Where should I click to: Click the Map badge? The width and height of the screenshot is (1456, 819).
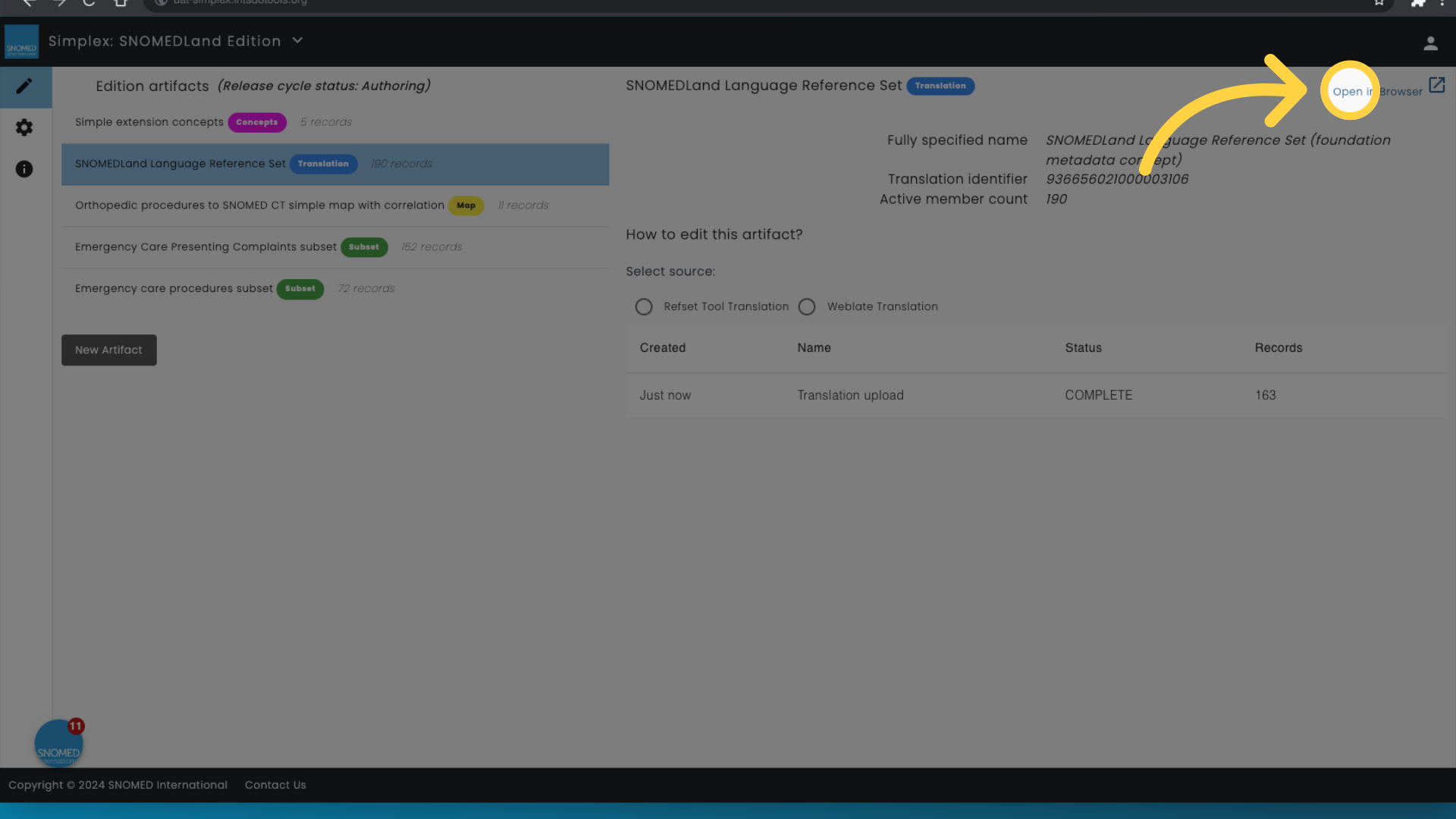click(466, 206)
